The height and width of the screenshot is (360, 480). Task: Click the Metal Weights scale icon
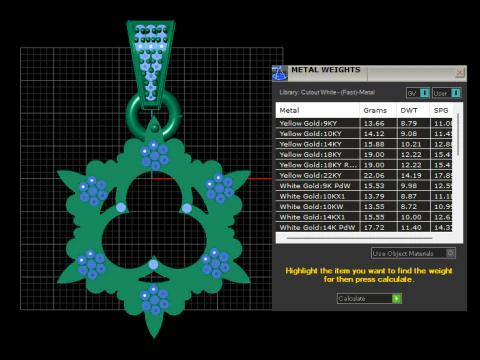[279, 73]
